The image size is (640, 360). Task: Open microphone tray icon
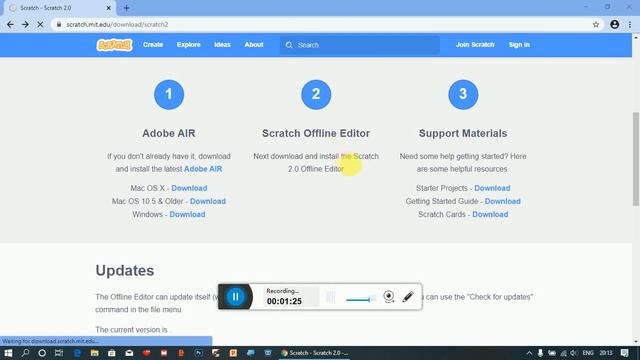point(540,353)
